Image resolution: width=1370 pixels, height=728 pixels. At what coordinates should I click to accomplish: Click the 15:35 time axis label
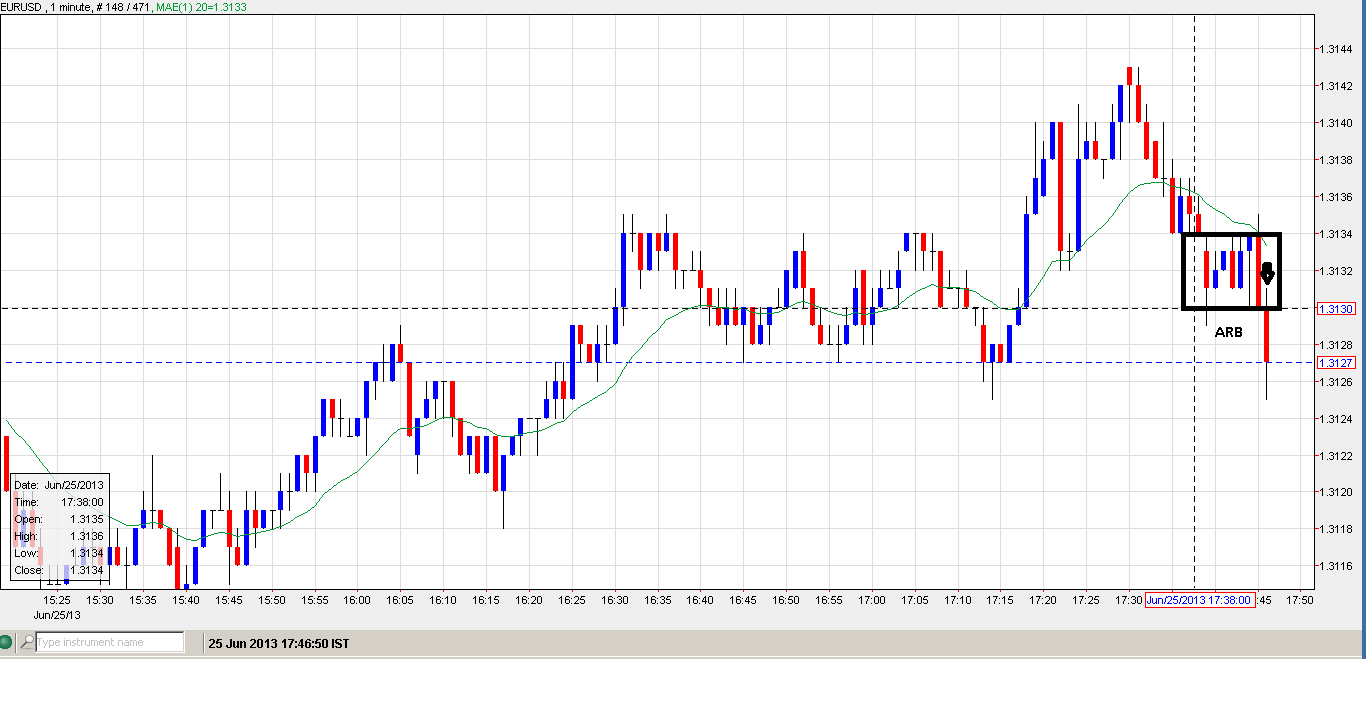coord(143,600)
